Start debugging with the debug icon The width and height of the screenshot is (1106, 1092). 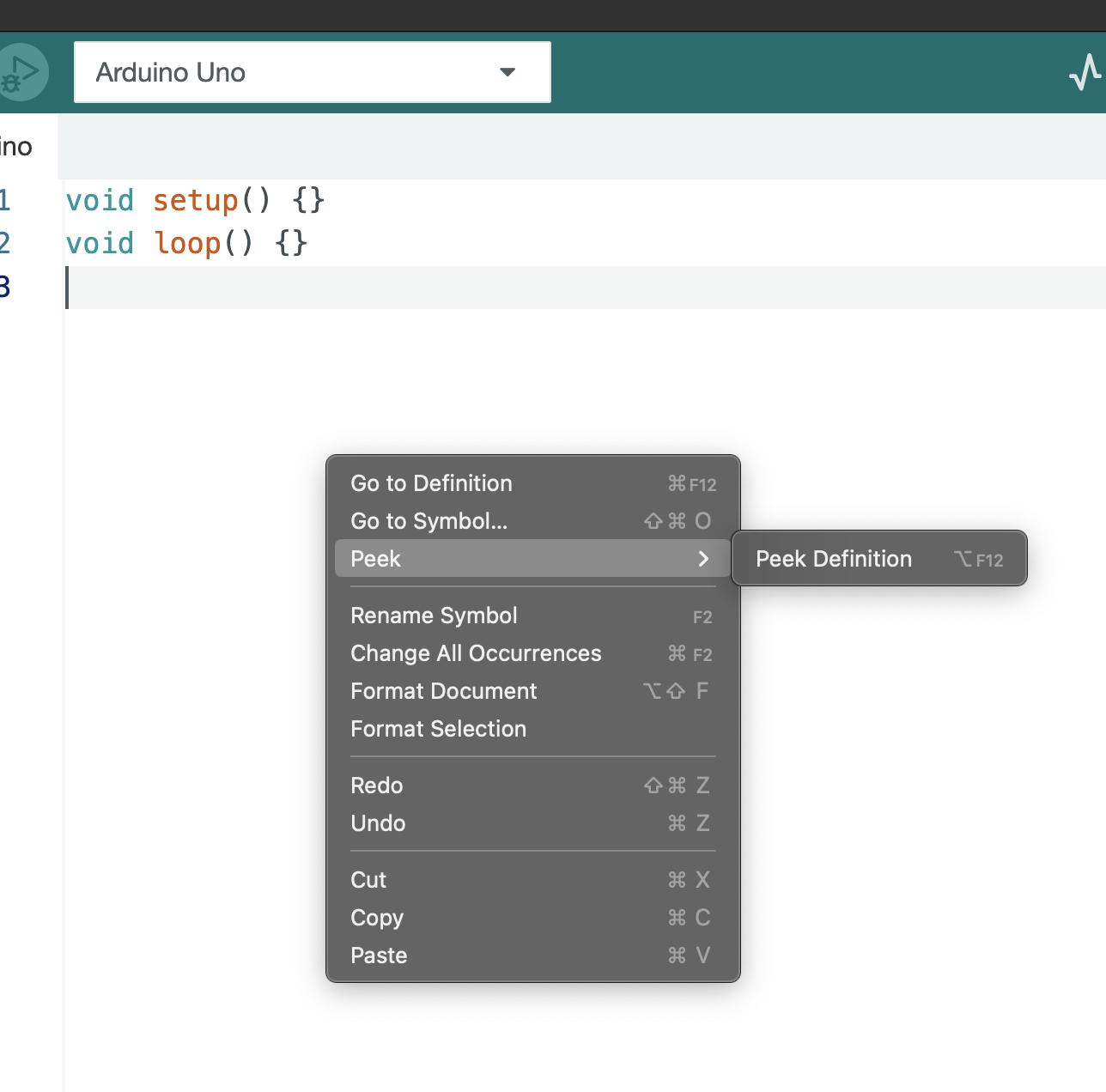click(21, 72)
